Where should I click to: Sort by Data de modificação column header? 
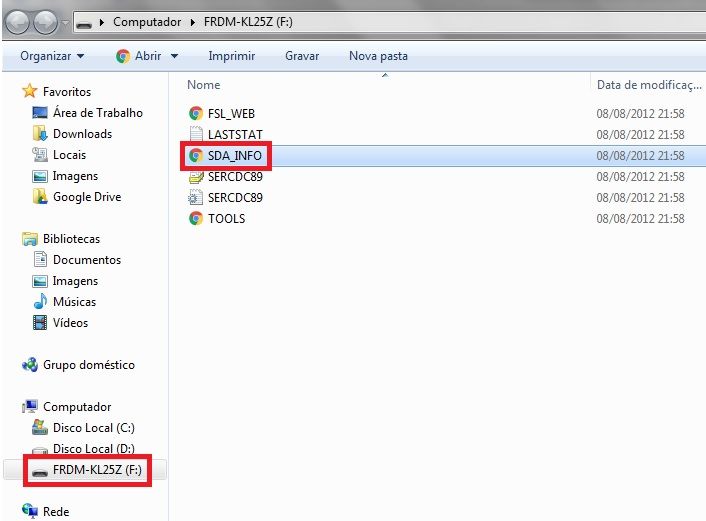(649, 85)
